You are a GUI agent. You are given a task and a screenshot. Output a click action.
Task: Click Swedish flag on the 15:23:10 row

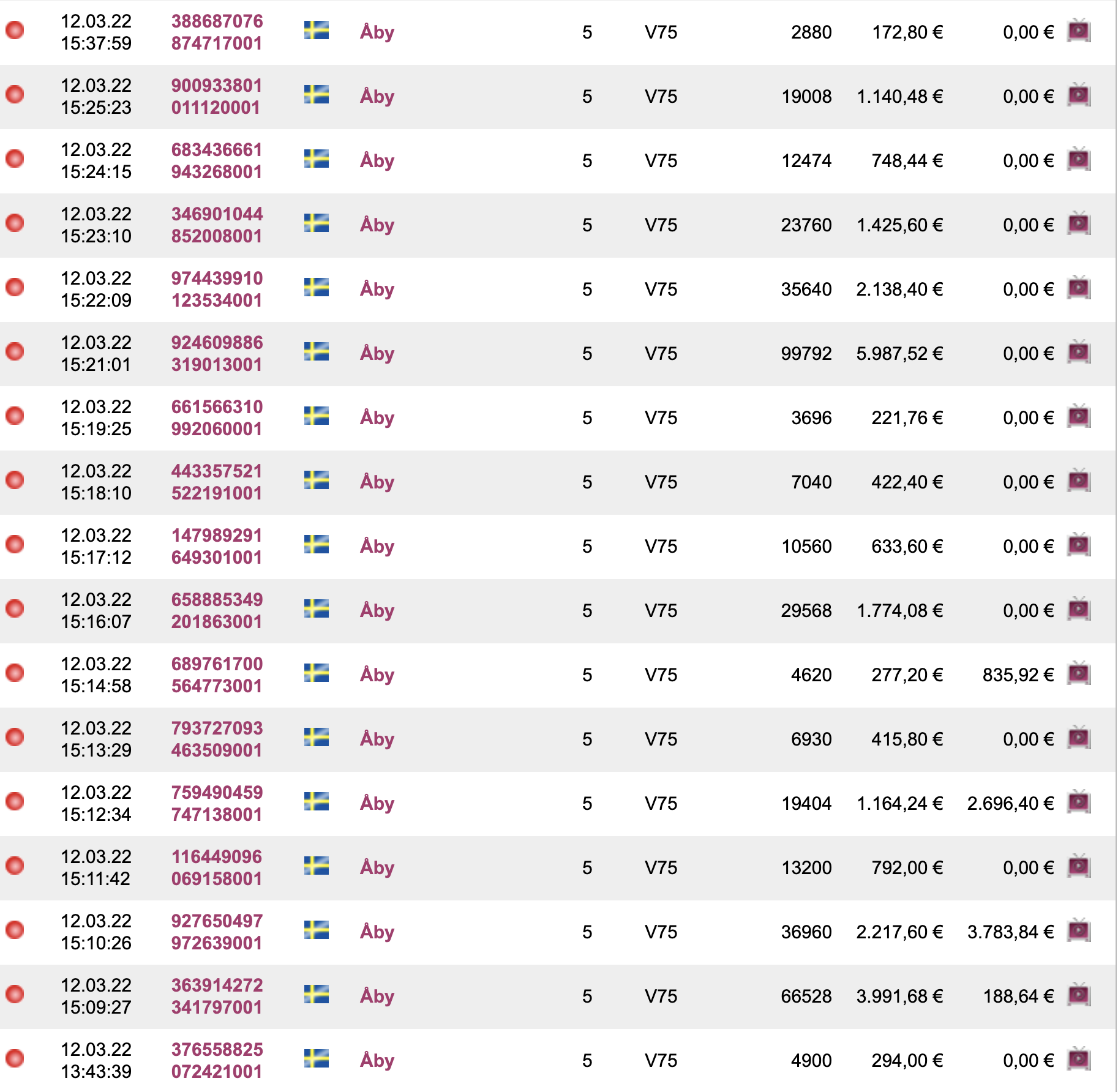tap(317, 223)
